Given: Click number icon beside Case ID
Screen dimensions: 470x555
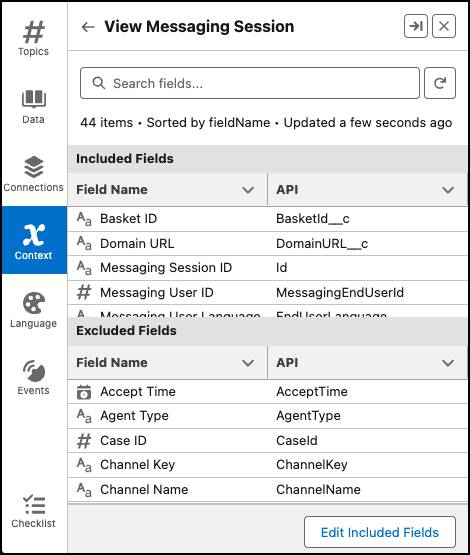Looking at the screenshot, I should pos(84,441).
